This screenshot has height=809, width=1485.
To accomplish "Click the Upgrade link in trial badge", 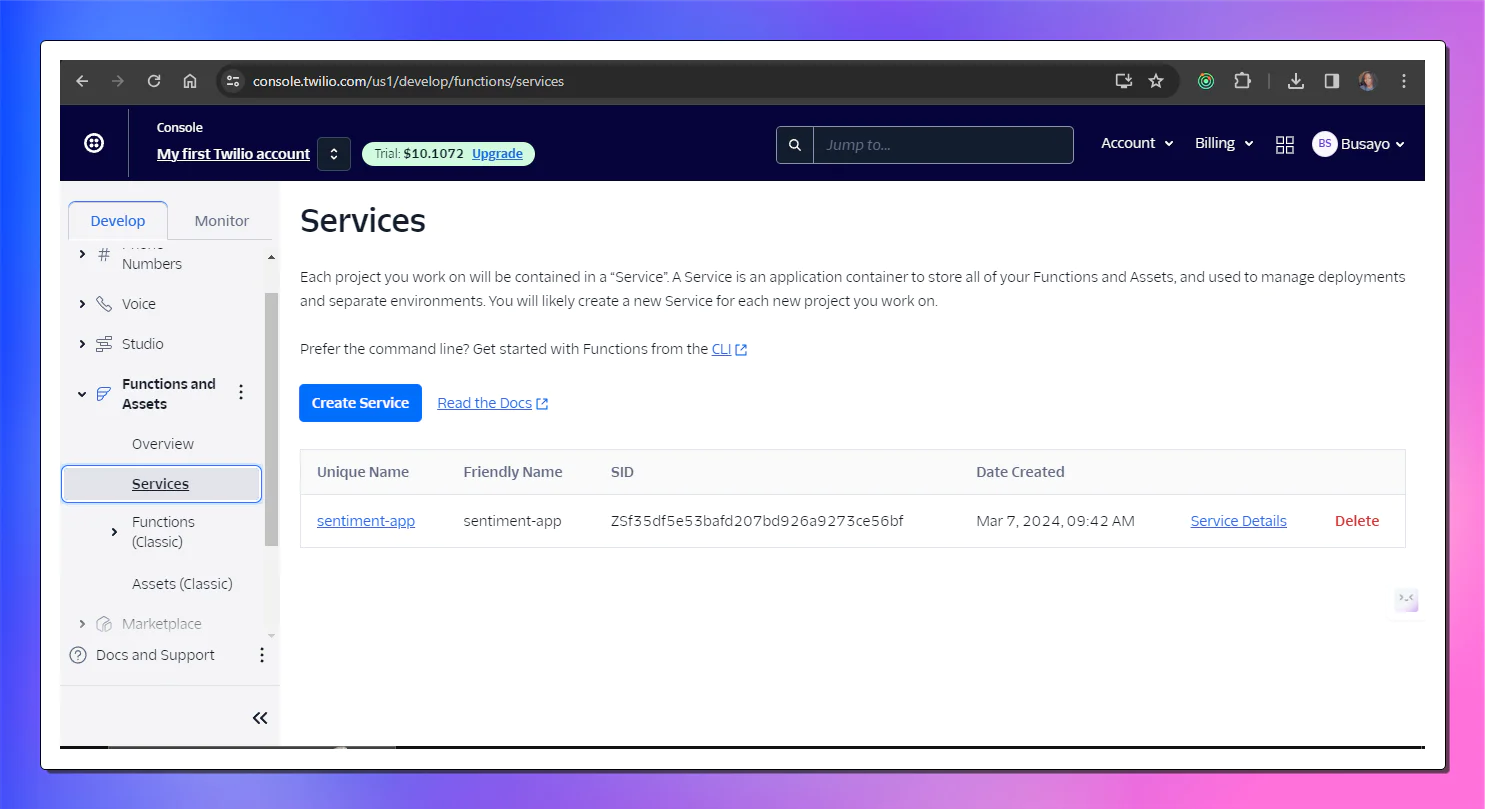I will pos(497,154).
